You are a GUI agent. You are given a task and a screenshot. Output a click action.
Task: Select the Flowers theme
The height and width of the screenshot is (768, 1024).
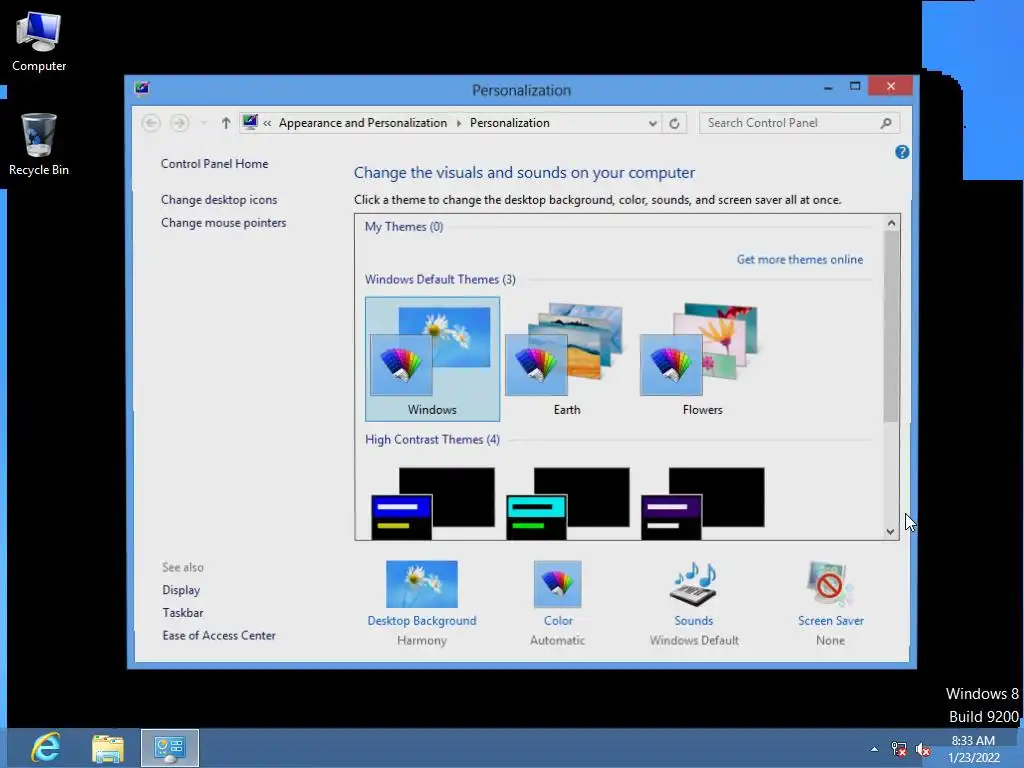(x=702, y=359)
